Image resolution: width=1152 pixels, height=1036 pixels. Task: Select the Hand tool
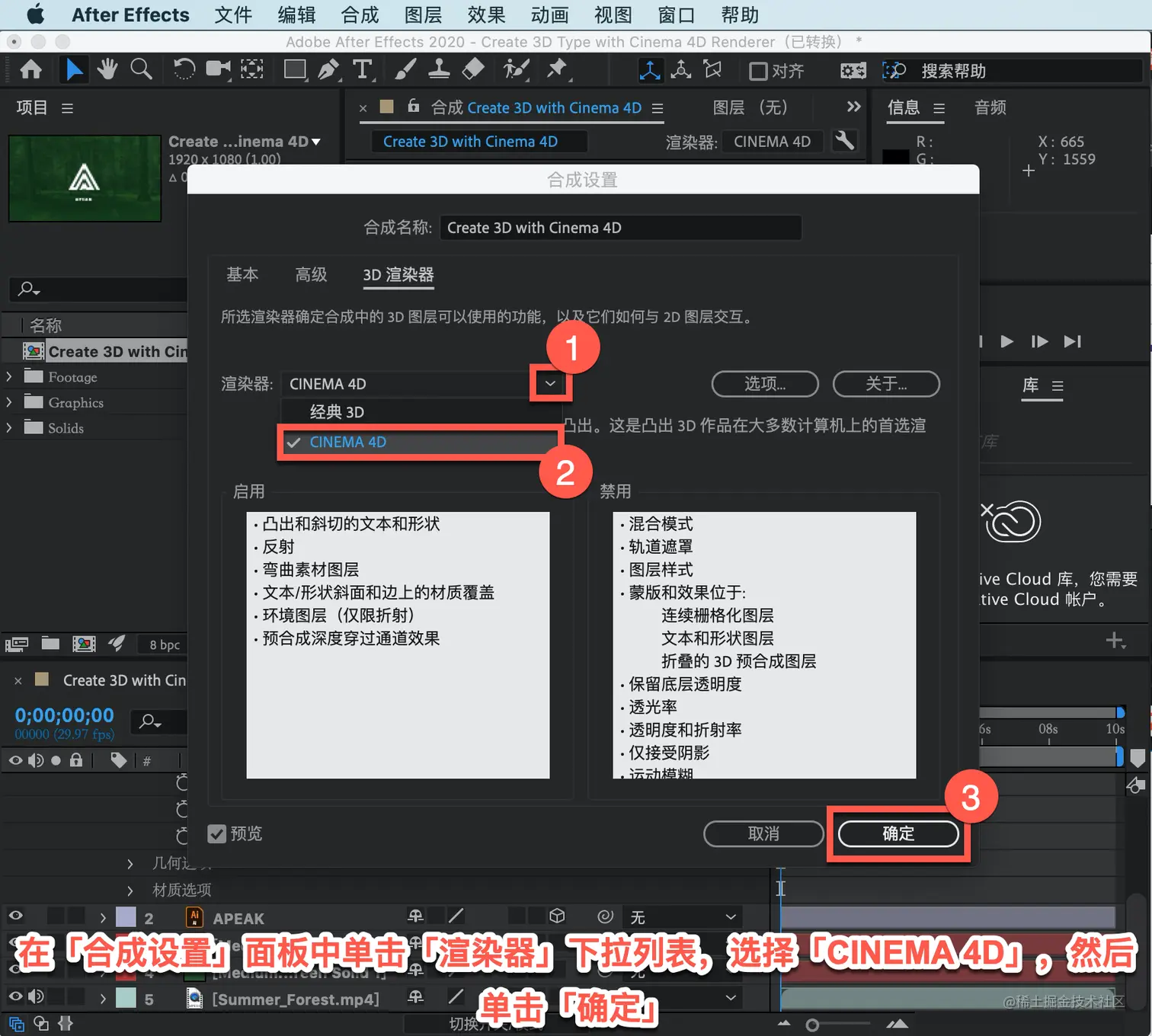(107, 70)
